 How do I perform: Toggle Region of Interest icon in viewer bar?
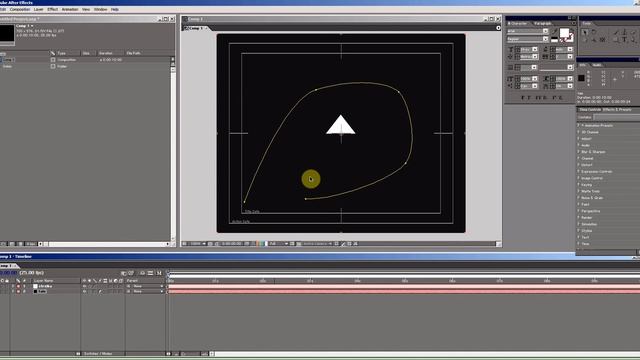coord(292,244)
